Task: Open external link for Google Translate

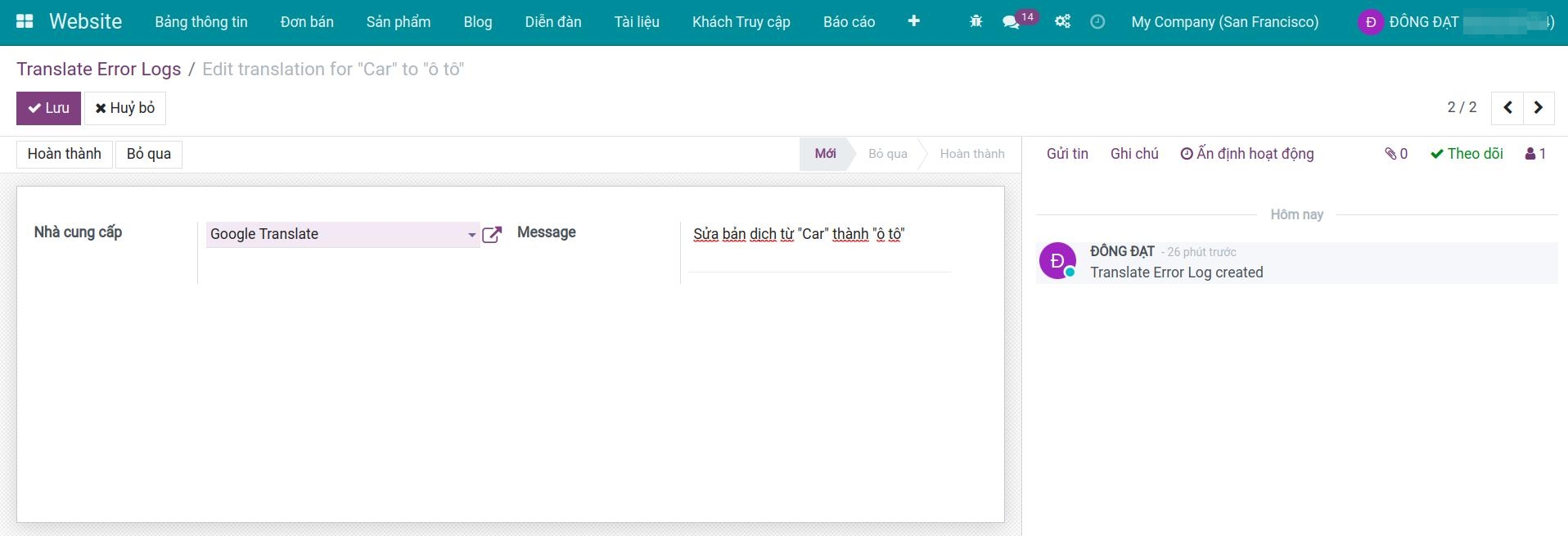Action: [492, 235]
